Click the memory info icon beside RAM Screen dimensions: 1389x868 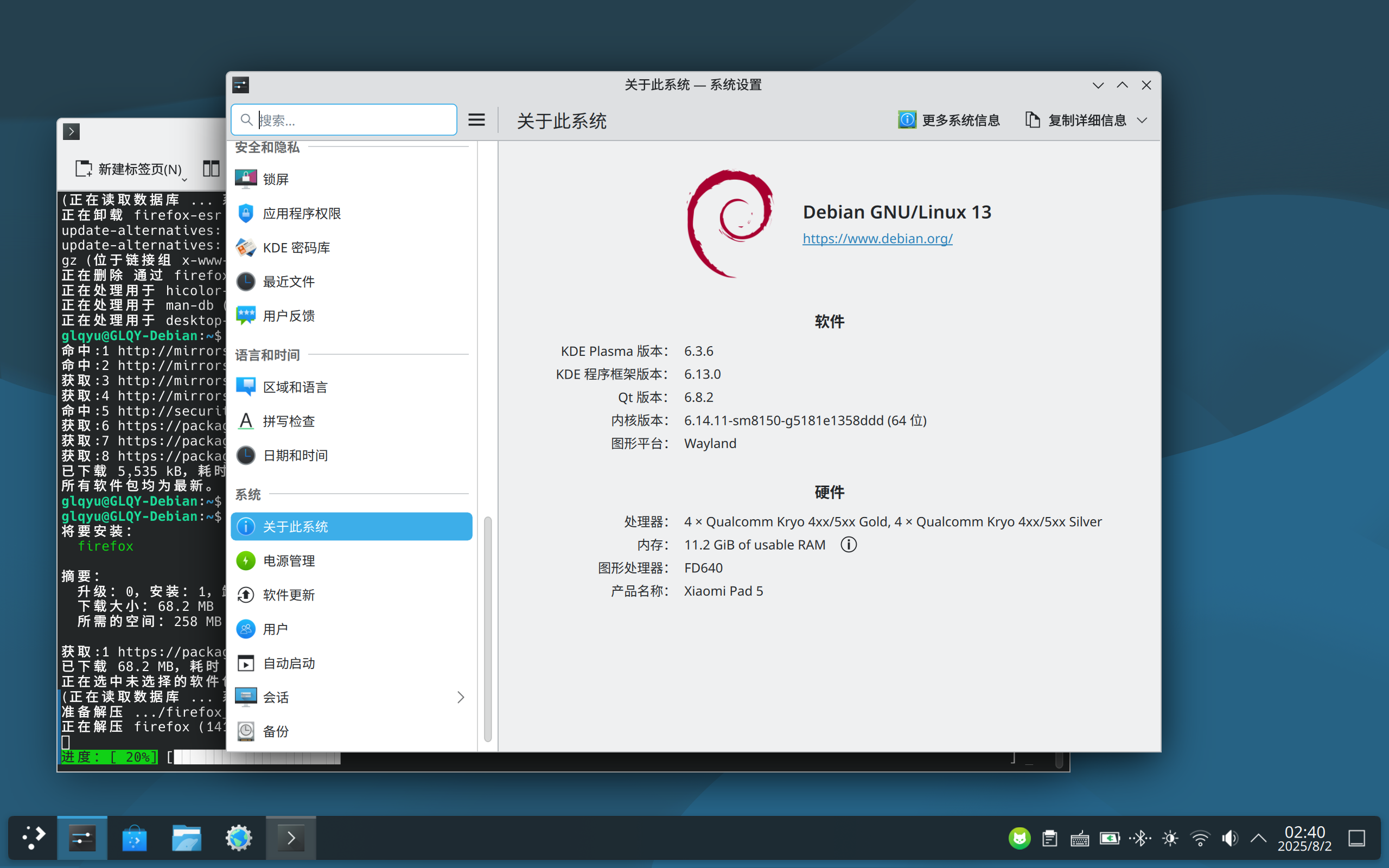[x=849, y=544]
